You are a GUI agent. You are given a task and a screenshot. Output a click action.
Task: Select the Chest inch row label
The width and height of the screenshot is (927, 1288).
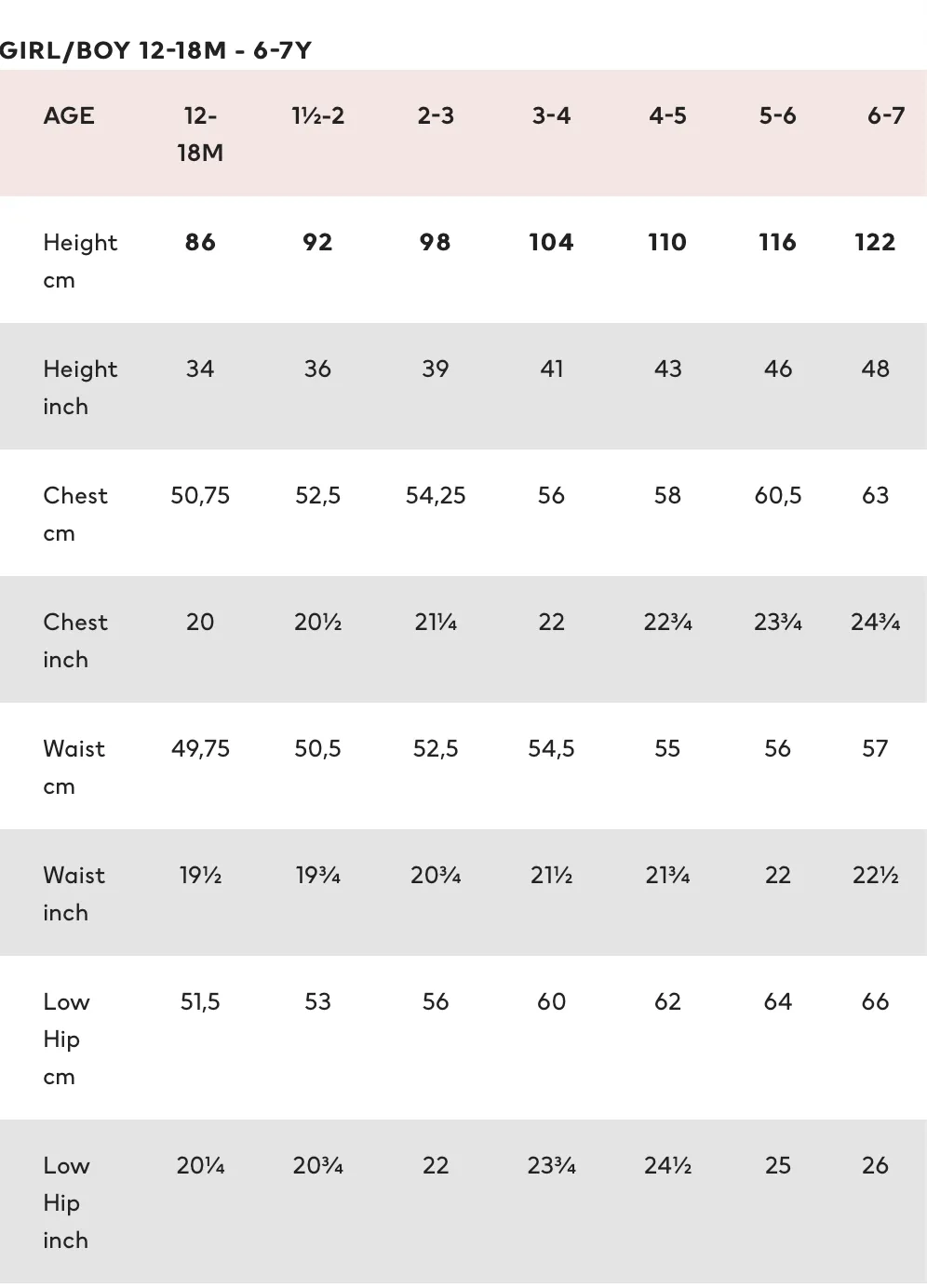click(x=75, y=641)
